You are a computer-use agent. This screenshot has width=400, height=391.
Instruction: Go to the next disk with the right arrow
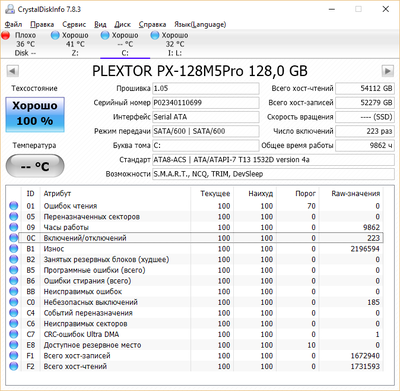pos(388,71)
